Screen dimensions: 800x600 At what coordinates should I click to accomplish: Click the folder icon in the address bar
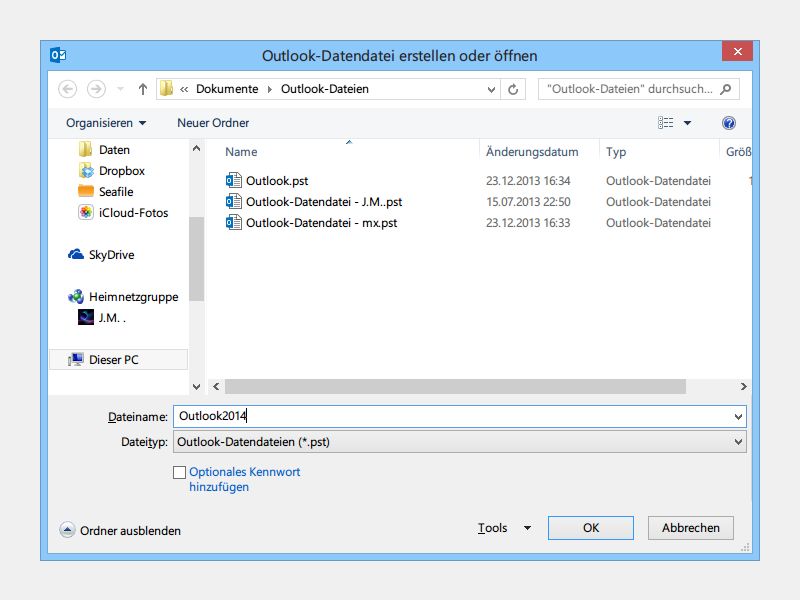tap(166, 89)
